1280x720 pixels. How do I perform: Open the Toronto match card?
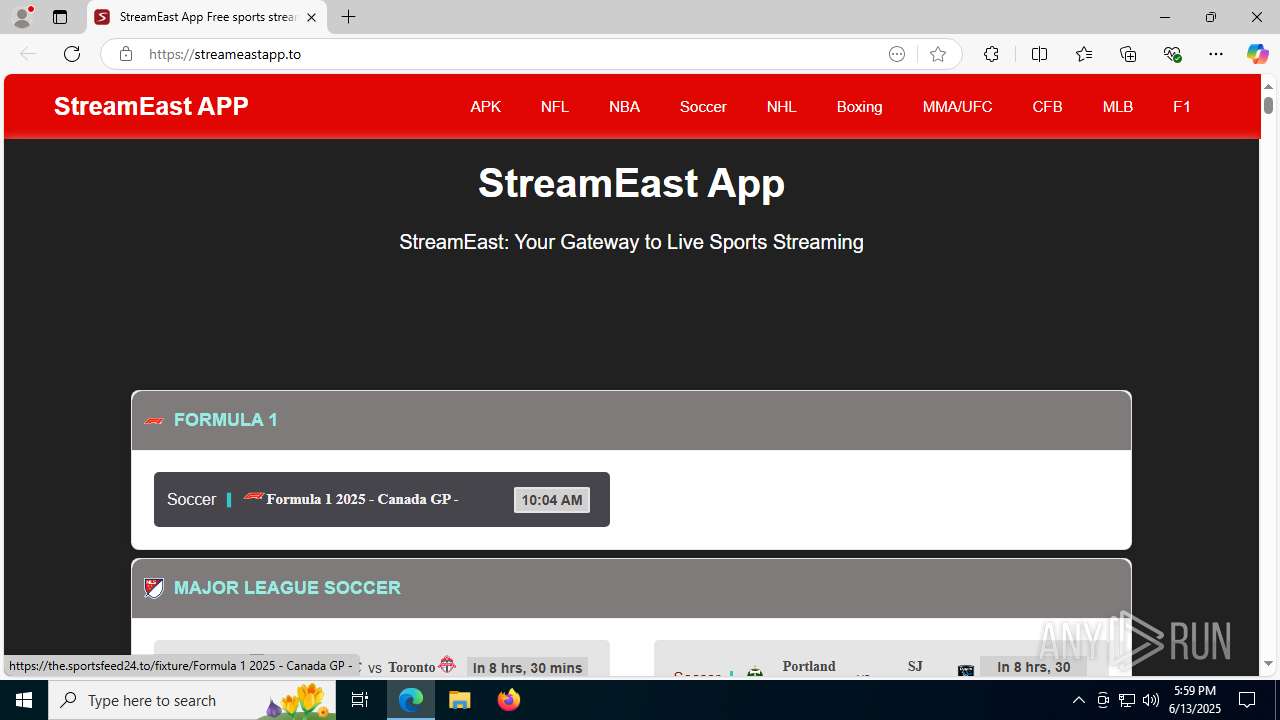coord(382,659)
